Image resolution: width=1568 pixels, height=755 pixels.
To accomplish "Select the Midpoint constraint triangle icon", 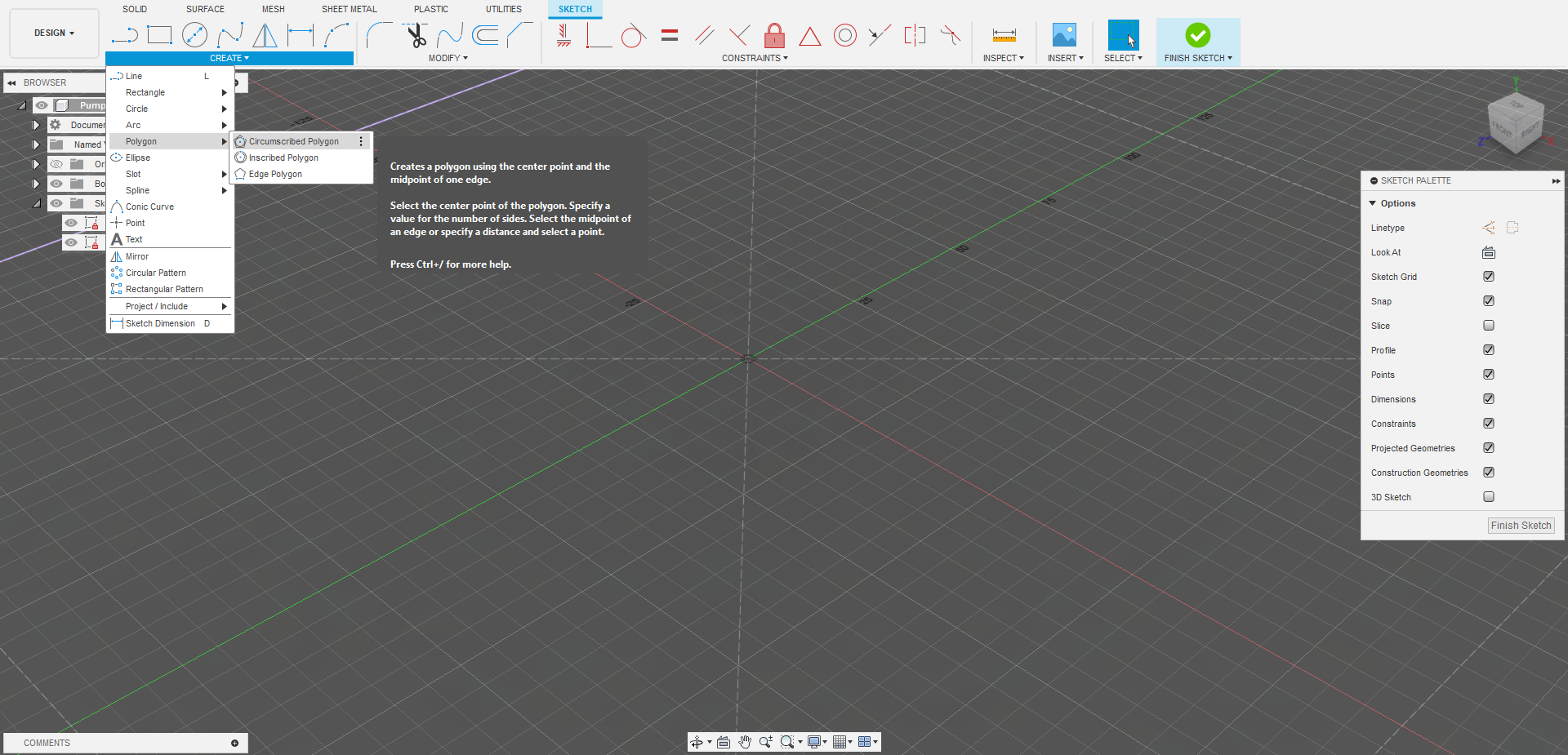I will pos(809,35).
